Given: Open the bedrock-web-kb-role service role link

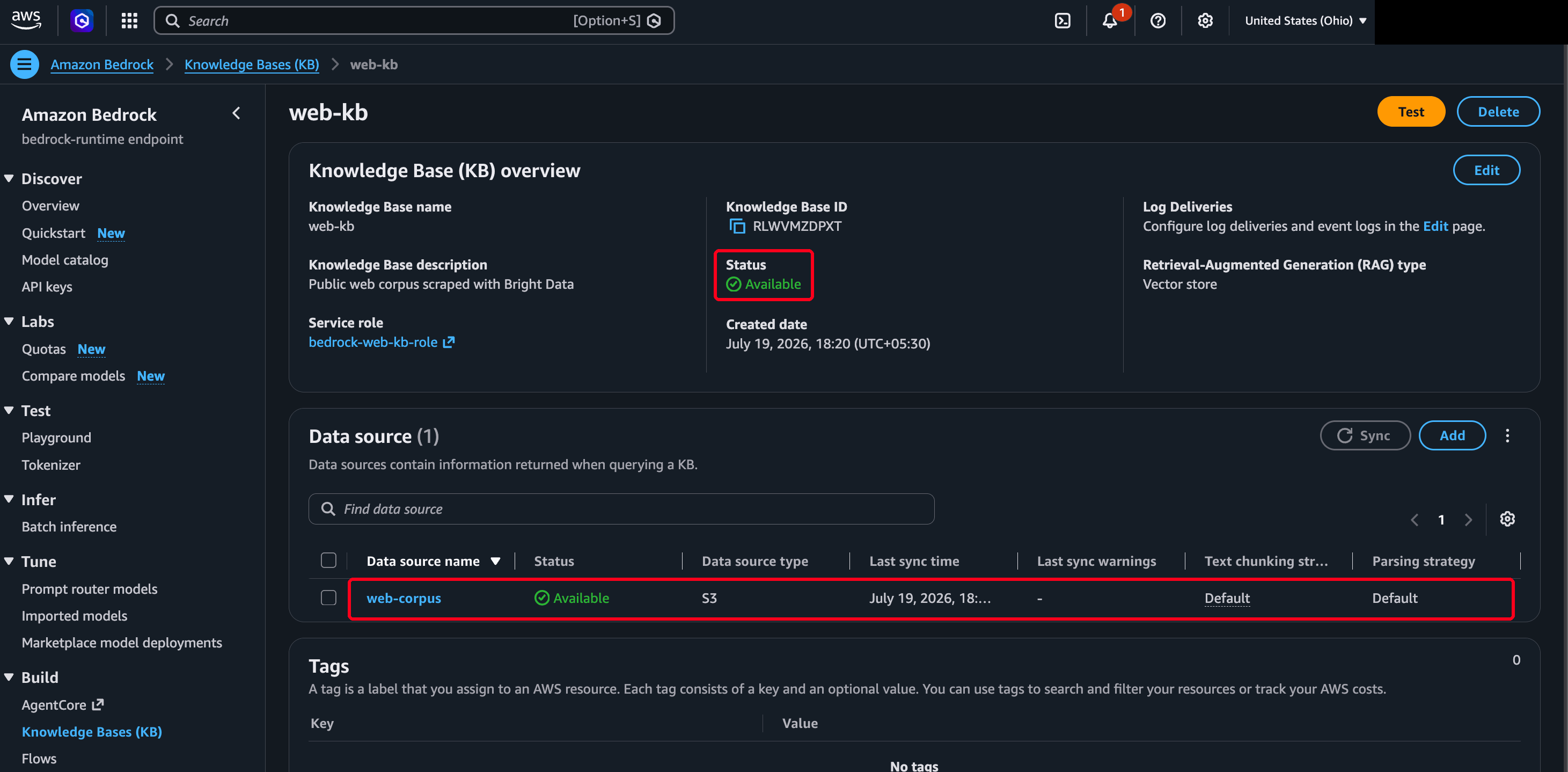Looking at the screenshot, I should click(381, 342).
